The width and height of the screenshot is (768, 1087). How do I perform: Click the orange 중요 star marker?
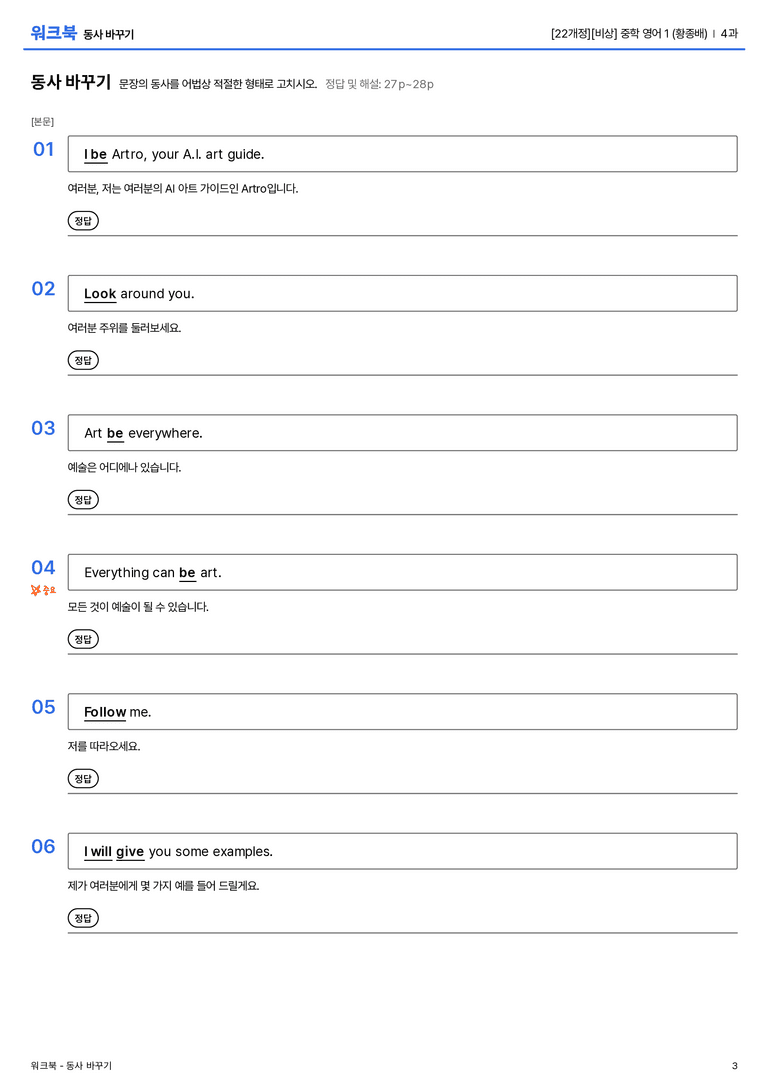pos(43,591)
